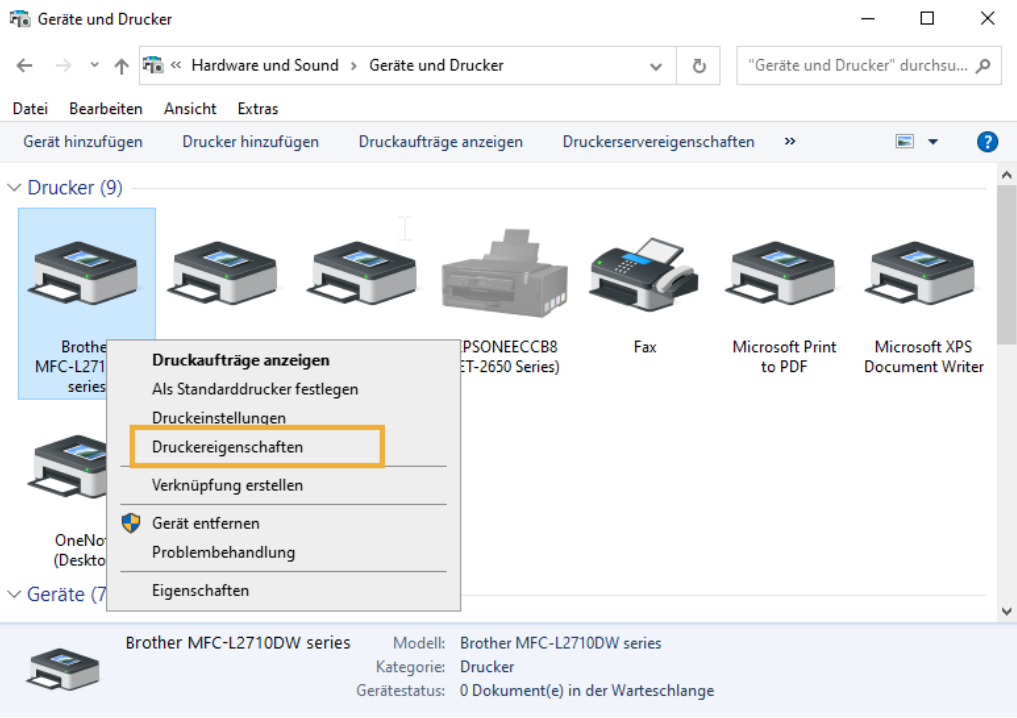This screenshot has height=718, width=1017.
Task: Select Gerät entfernen in context menu
Action: pos(205,523)
